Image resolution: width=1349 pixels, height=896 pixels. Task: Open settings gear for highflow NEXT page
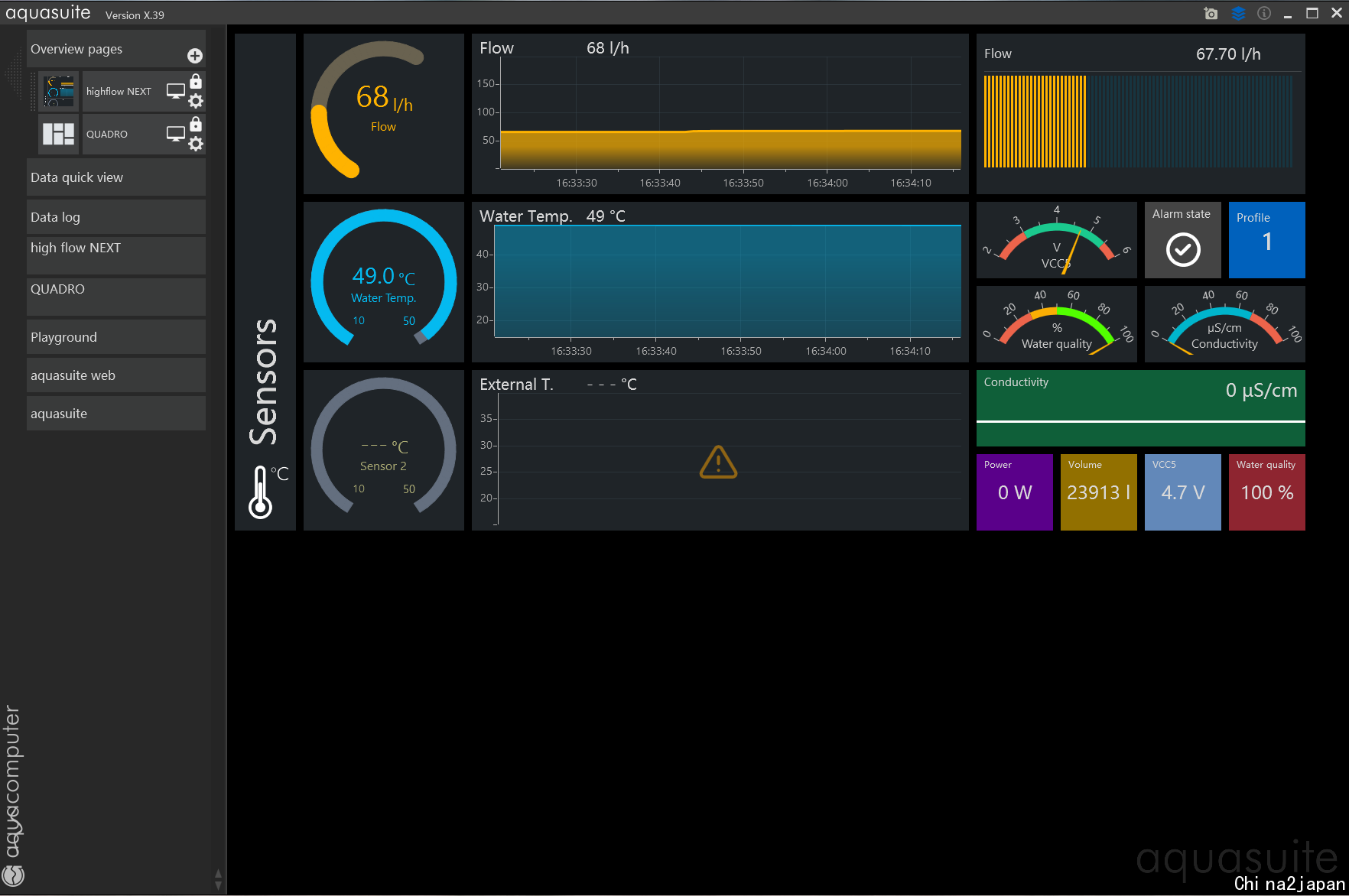click(196, 101)
